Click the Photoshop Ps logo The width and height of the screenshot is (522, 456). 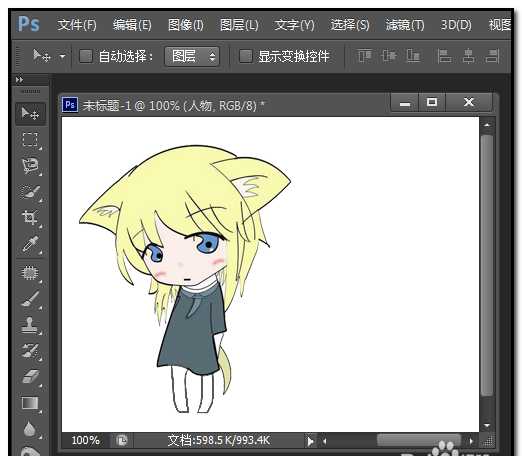coord(29,24)
